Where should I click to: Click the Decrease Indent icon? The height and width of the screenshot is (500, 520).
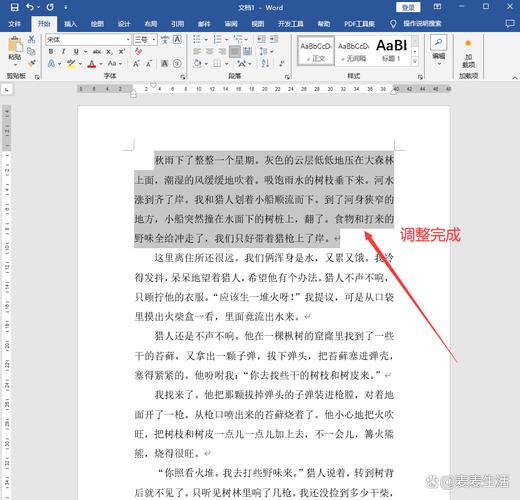tap(261, 40)
